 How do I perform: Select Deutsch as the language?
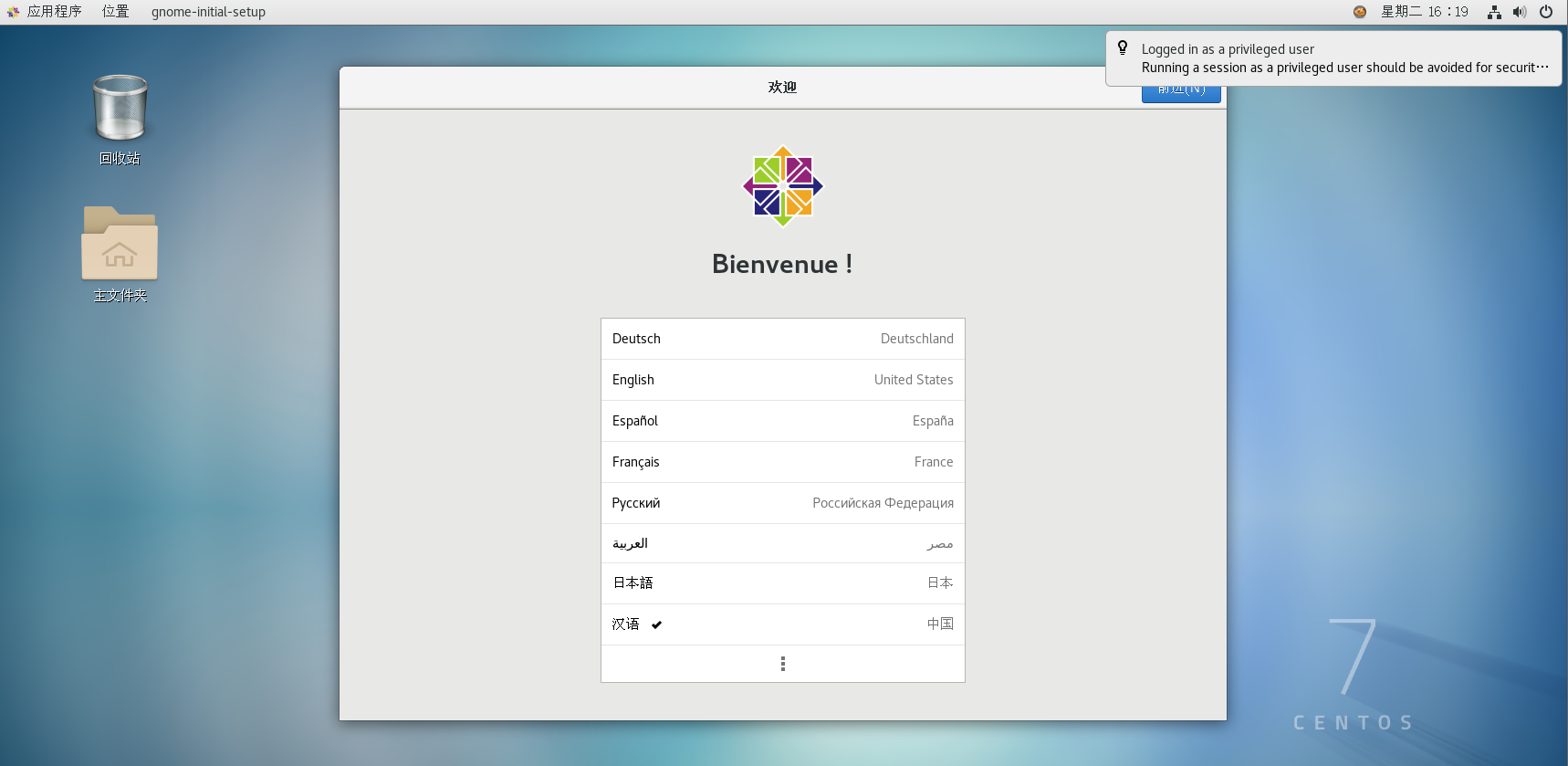782,339
